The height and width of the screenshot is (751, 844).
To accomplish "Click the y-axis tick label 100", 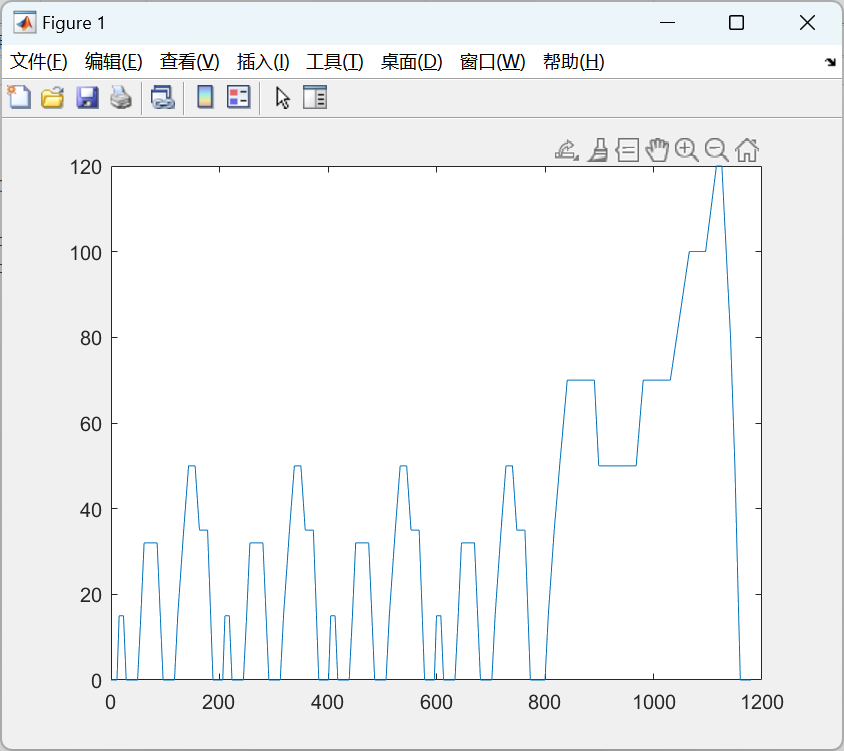I will (x=86, y=253).
